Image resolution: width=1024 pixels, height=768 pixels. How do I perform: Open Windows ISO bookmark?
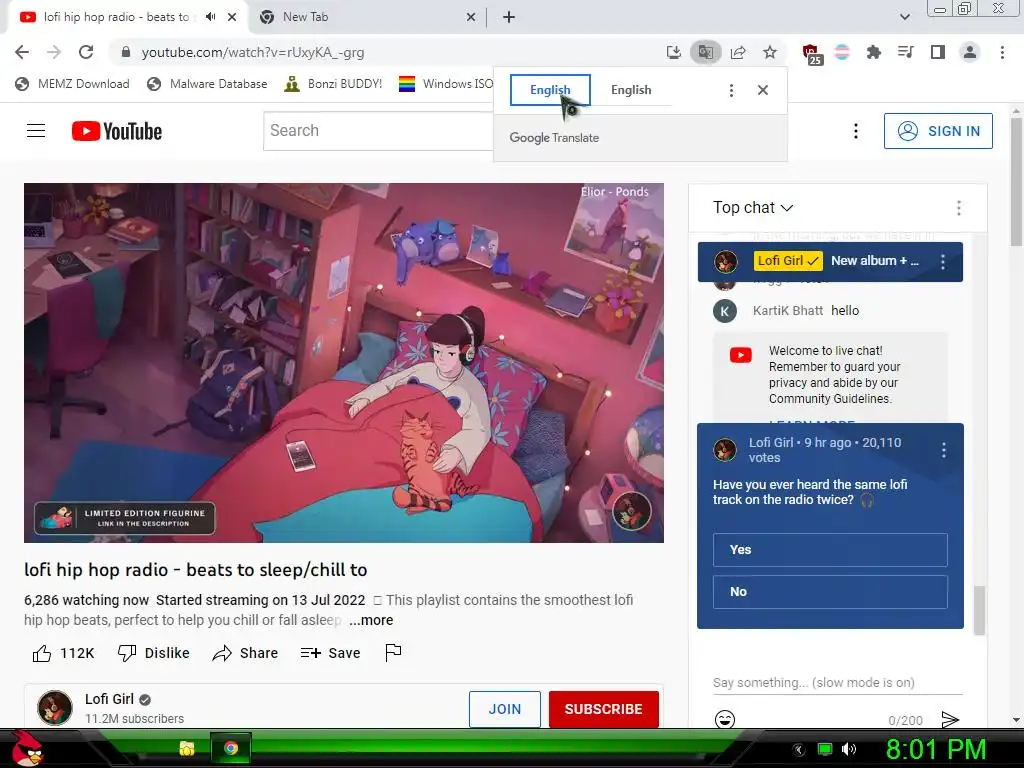click(446, 84)
